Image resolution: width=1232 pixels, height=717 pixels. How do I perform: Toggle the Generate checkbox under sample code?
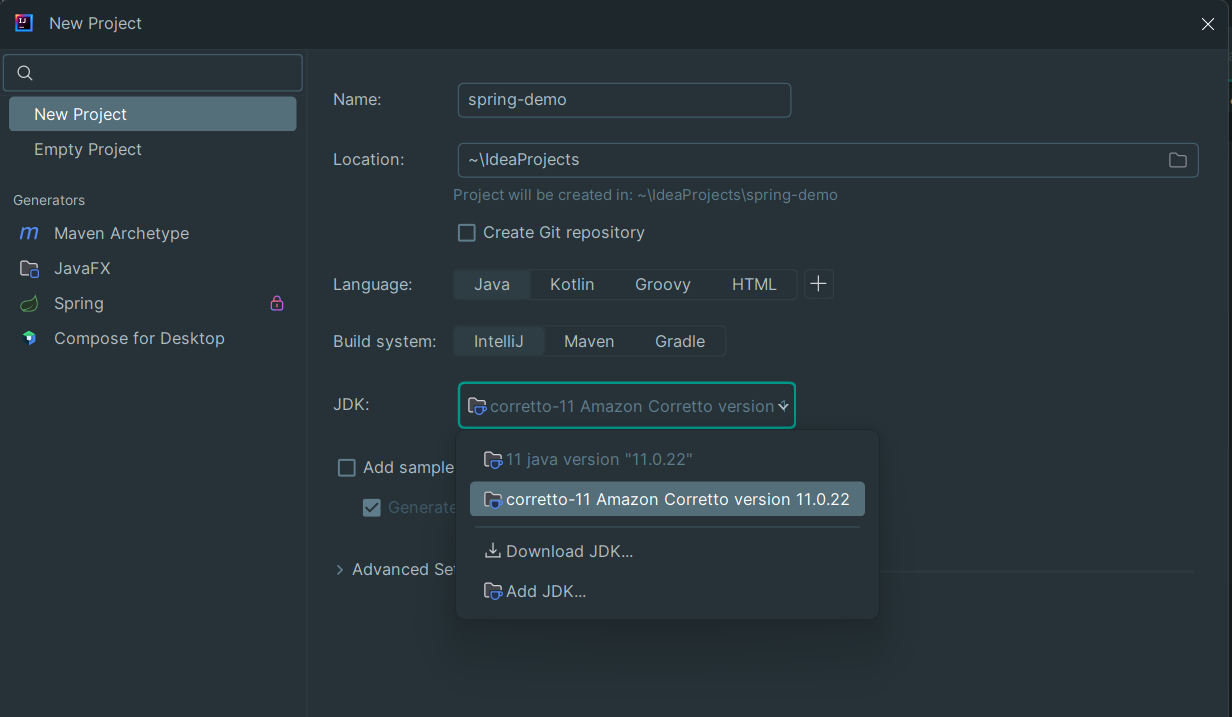coord(372,507)
